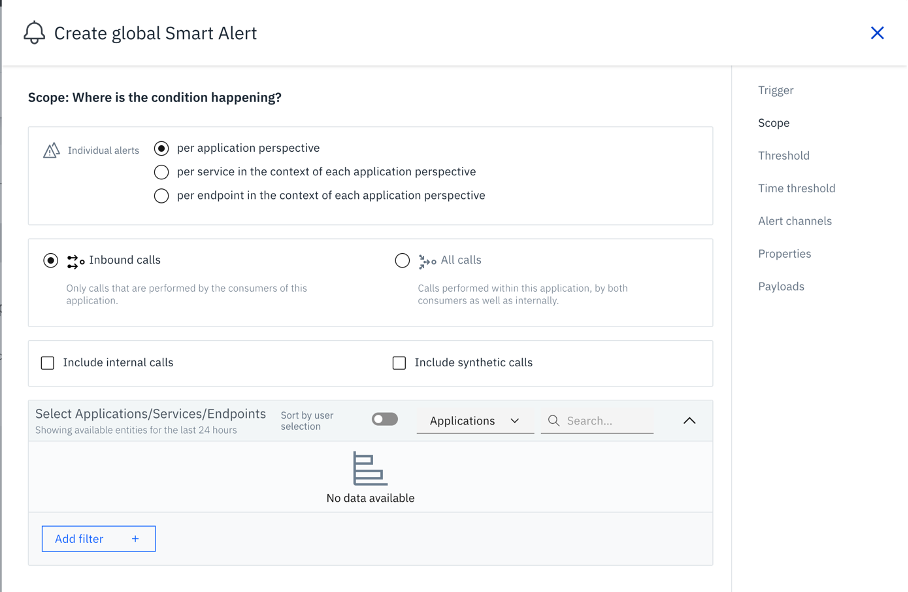908x592 pixels.
Task: Collapse the Select Applications/Services/Endpoints section
Action: pyautogui.click(x=689, y=421)
